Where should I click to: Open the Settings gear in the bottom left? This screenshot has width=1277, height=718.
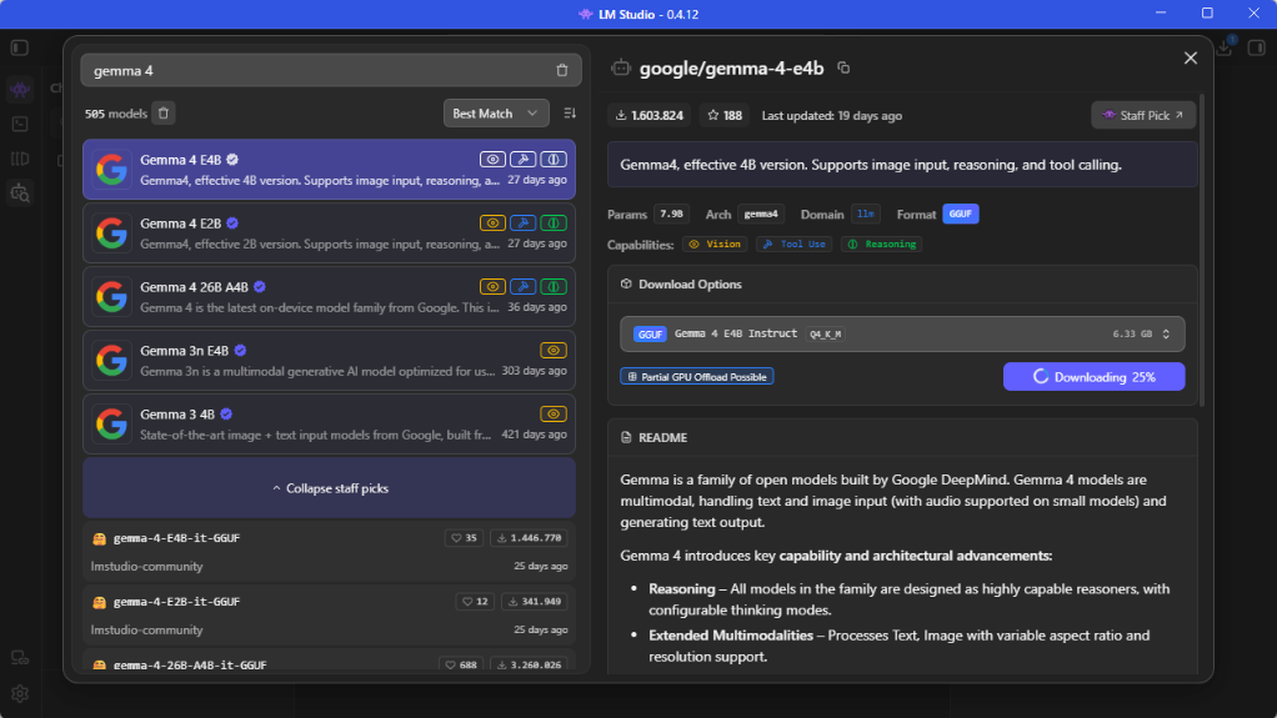click(20, 693)
